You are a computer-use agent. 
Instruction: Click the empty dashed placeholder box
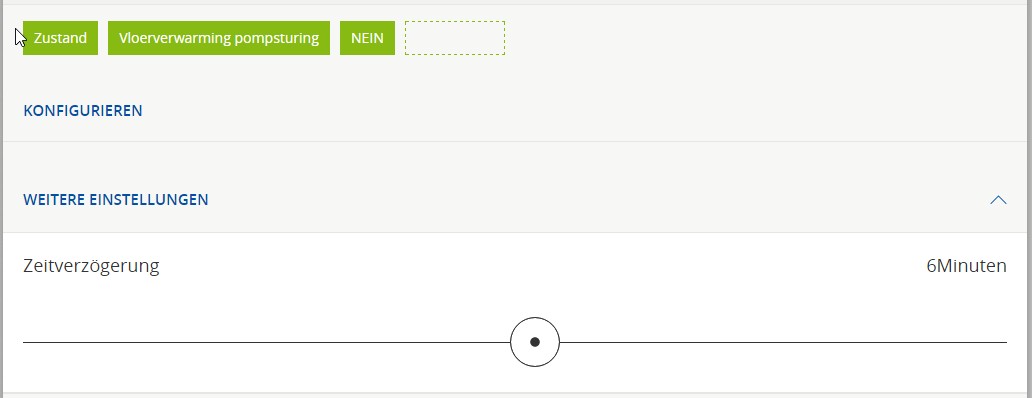[x=455, y=38]
